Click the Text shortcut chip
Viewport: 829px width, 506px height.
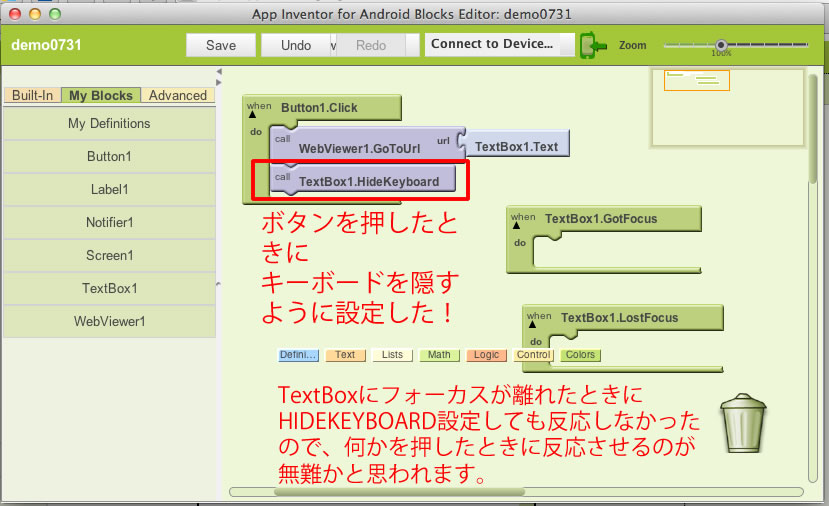(x=345, y=355)
